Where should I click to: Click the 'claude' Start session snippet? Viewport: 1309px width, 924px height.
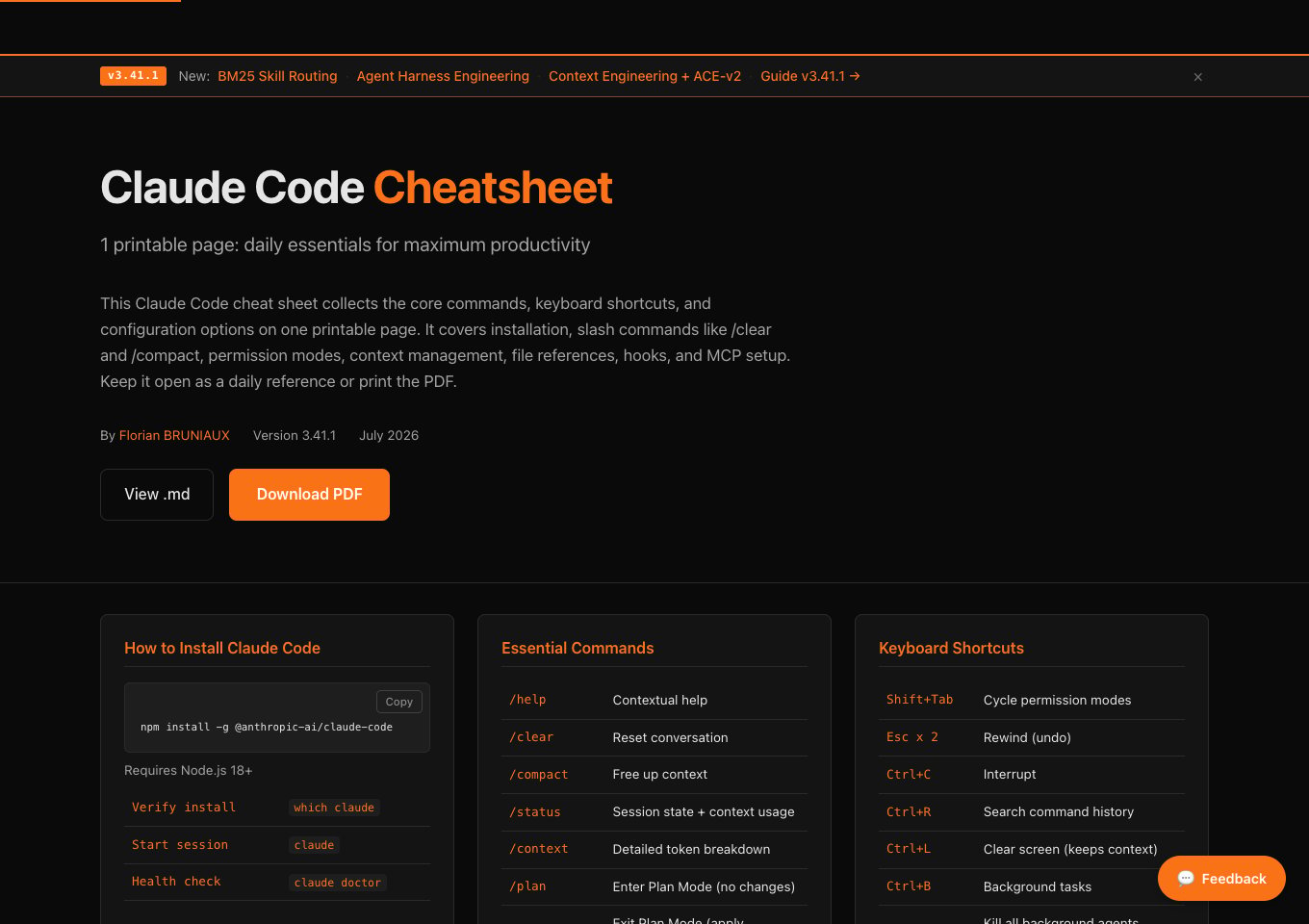tap(314, 845)
